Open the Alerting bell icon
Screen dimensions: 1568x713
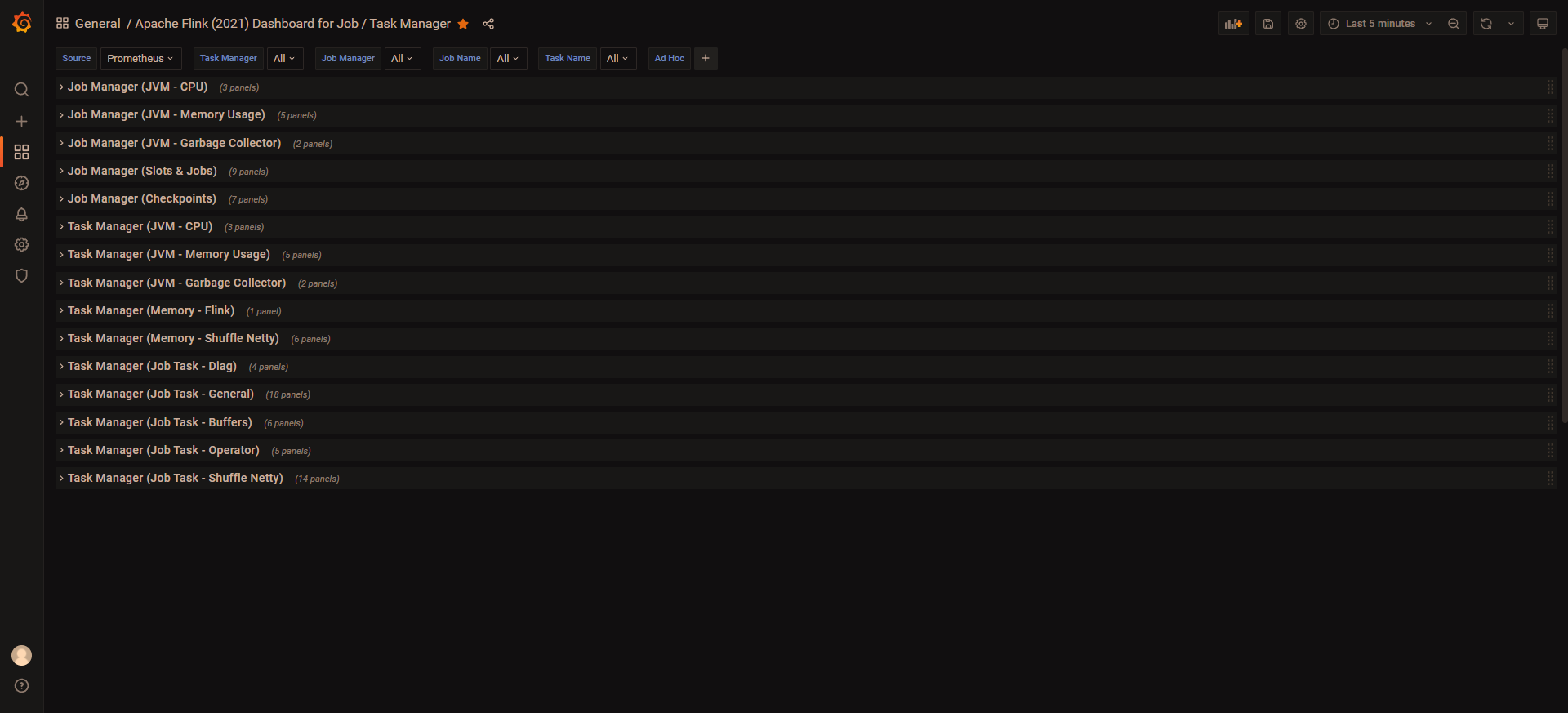click(x=22, y=214)
